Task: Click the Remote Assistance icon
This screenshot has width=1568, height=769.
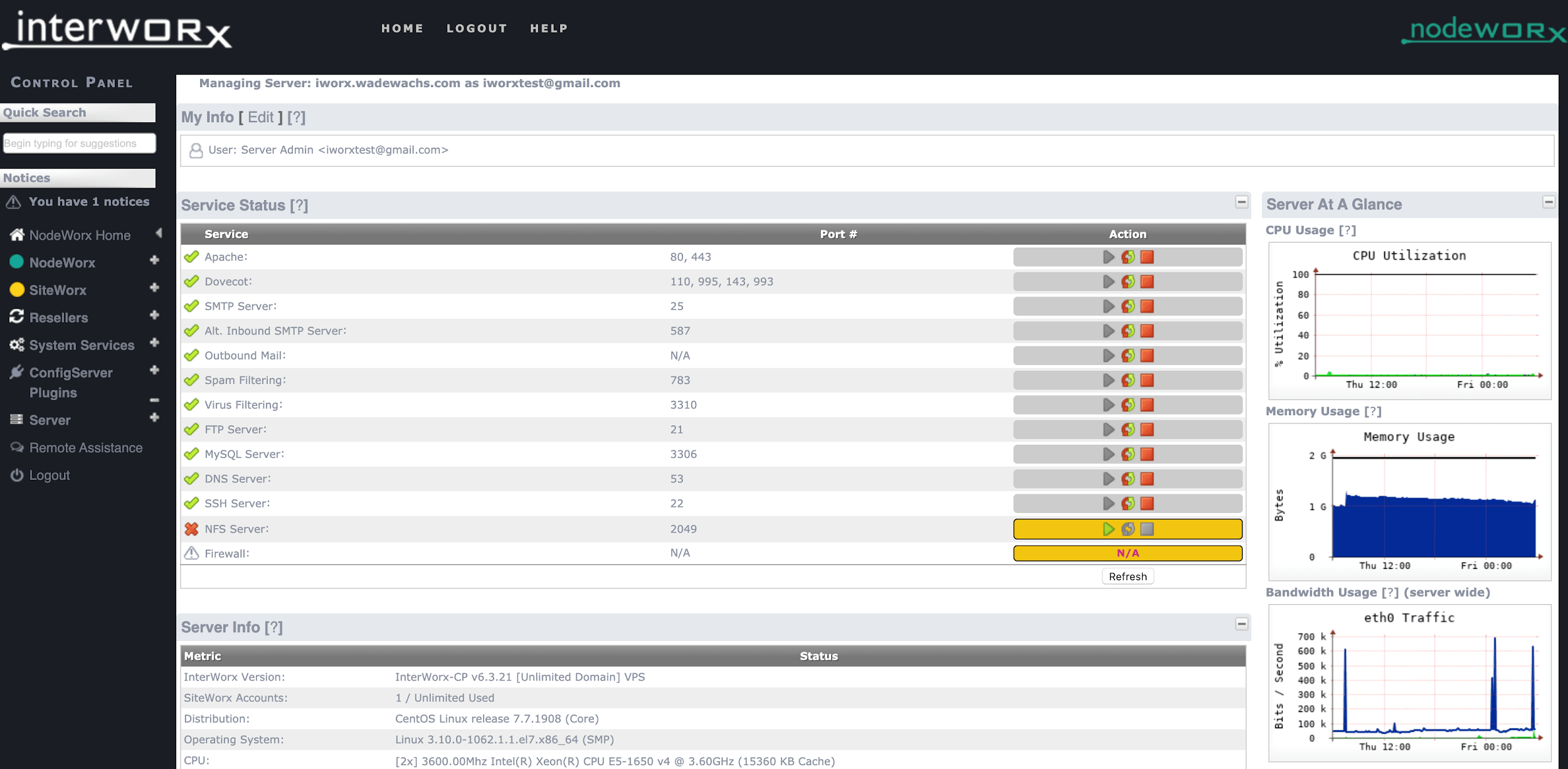Action: [x=16, y=447]
